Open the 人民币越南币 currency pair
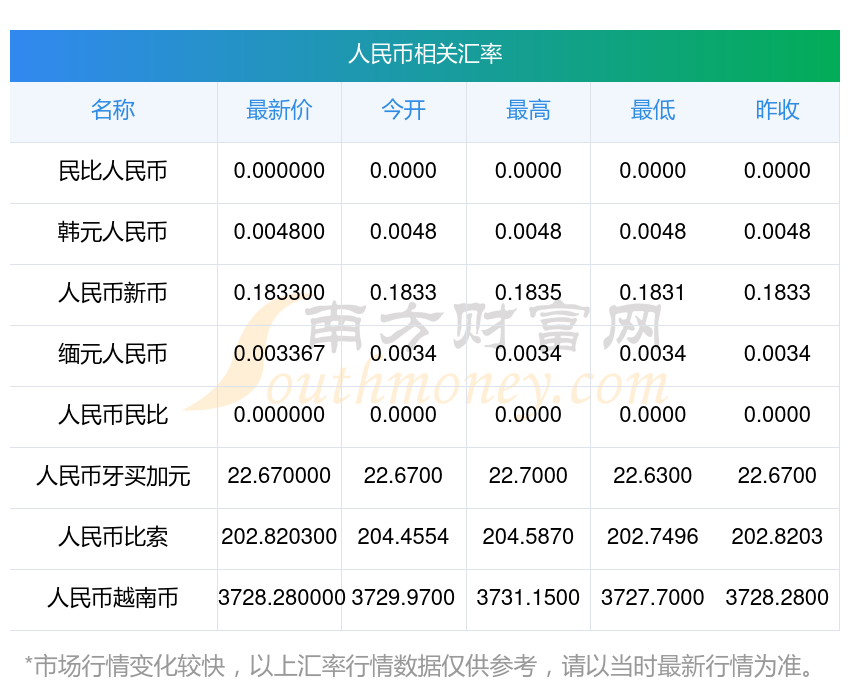Screen dimensions: 850x697 point(113,599)
